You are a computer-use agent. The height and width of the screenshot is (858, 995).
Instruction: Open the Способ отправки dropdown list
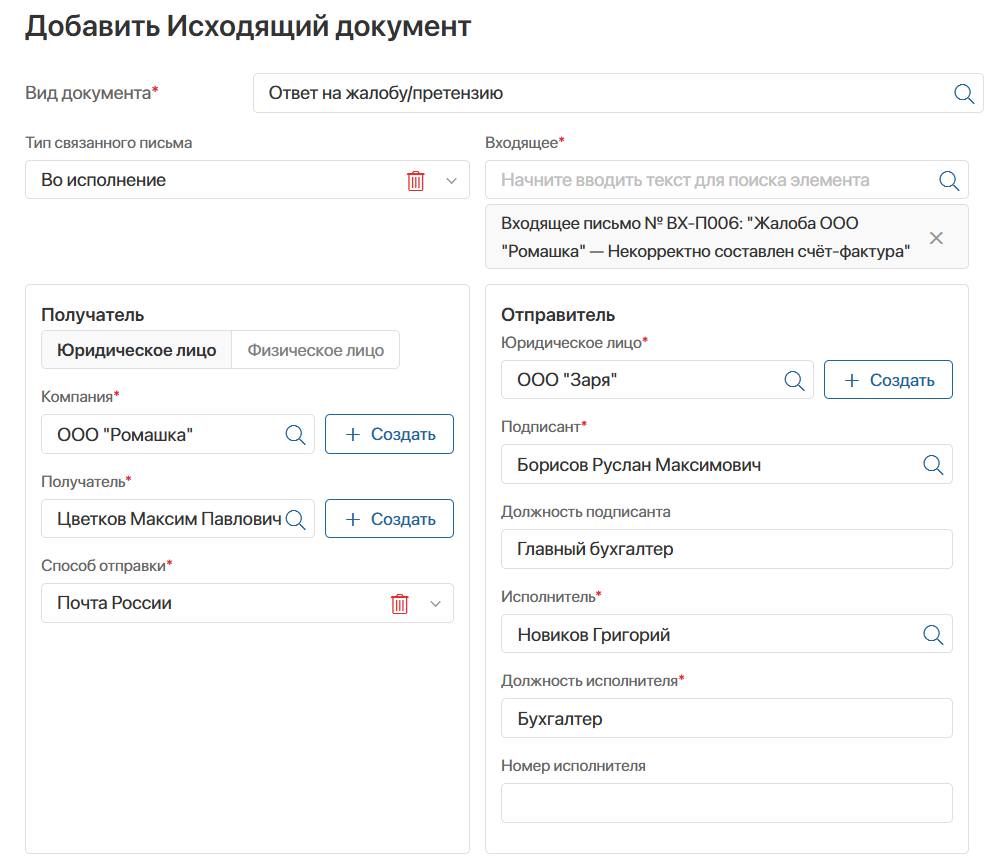click(x=434, y=603)
